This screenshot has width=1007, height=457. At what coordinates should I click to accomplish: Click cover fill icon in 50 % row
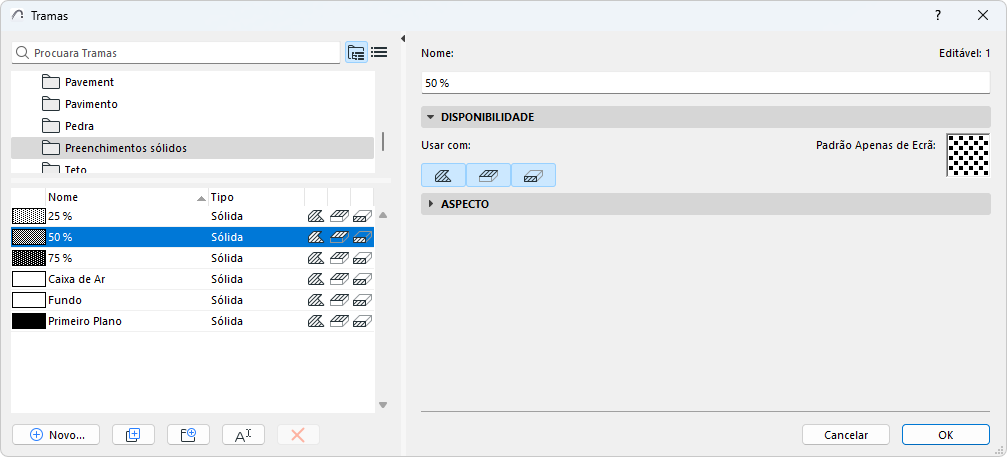[x=339, y=237]
